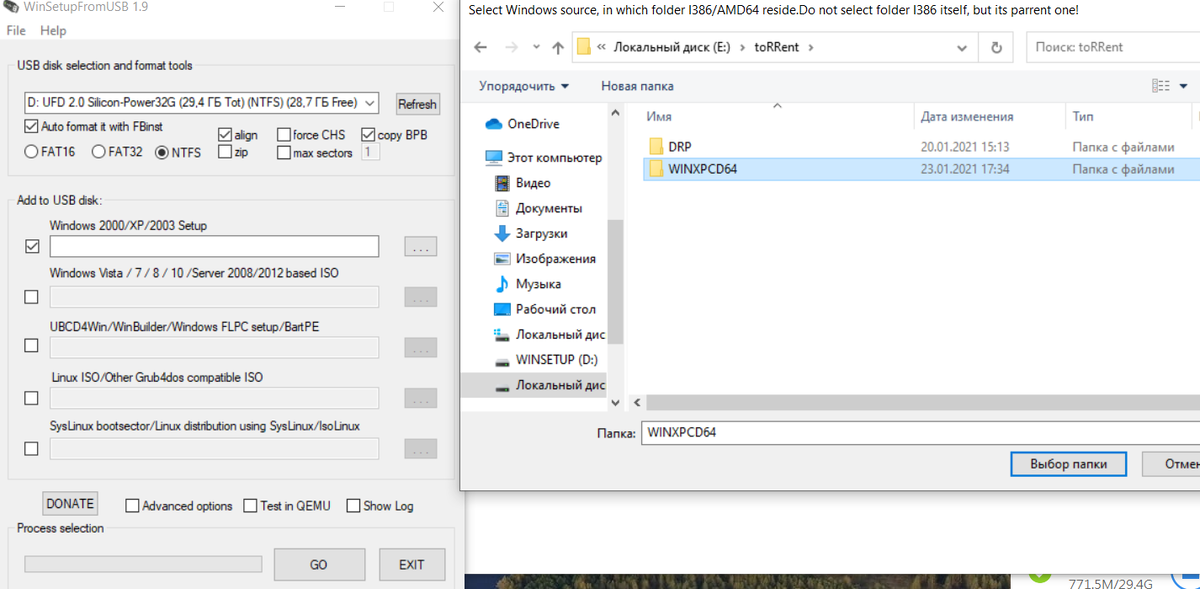1200x589 pixels.
Task: Open the view options dropdown arrow
Action: pyautogui.click(x=1184, y=86)
